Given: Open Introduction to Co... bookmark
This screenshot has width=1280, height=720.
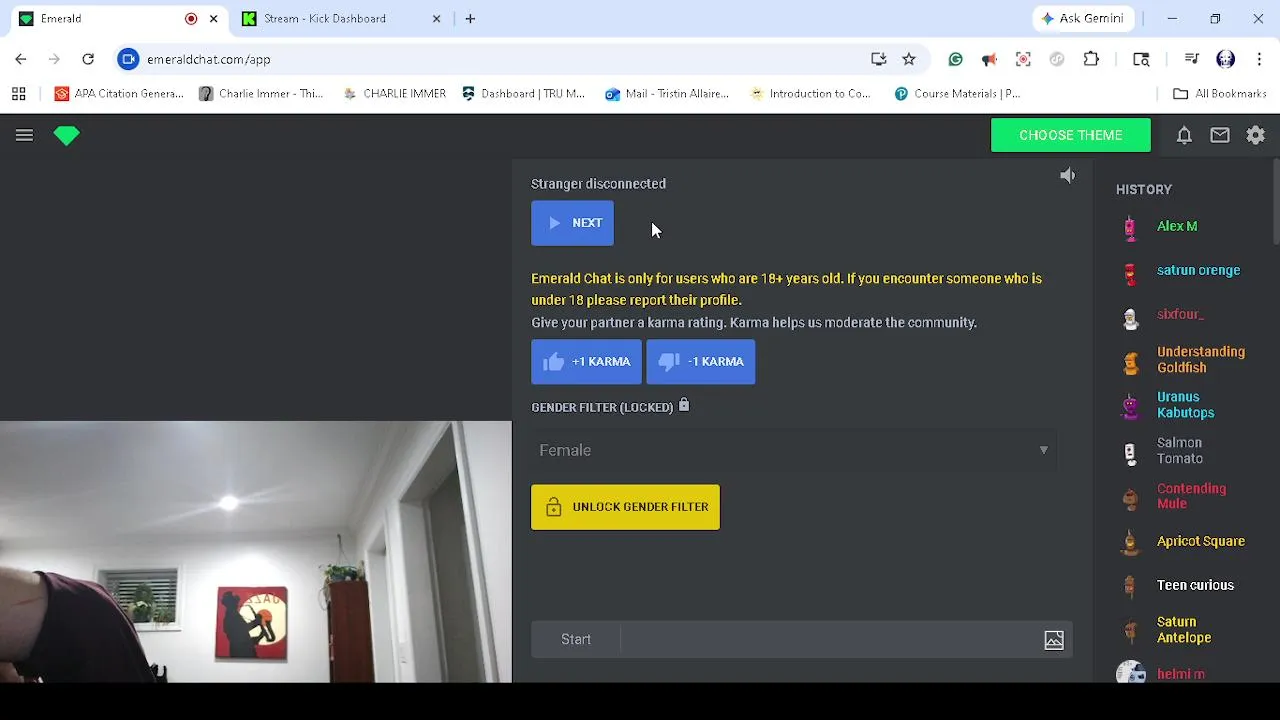Looking at the screenshot, I should pos(810,93).
